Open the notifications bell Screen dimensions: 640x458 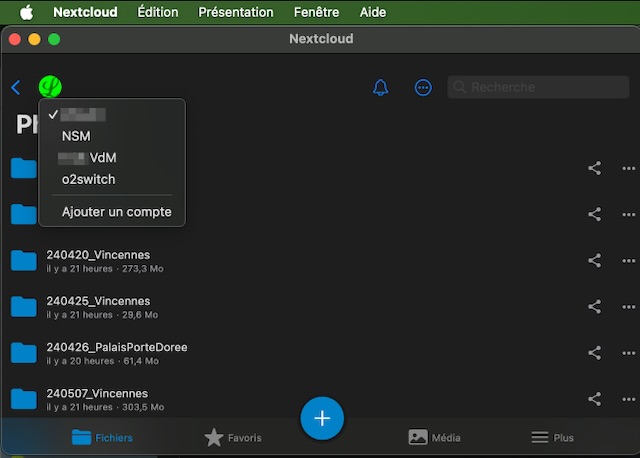(x=380, y=88)
